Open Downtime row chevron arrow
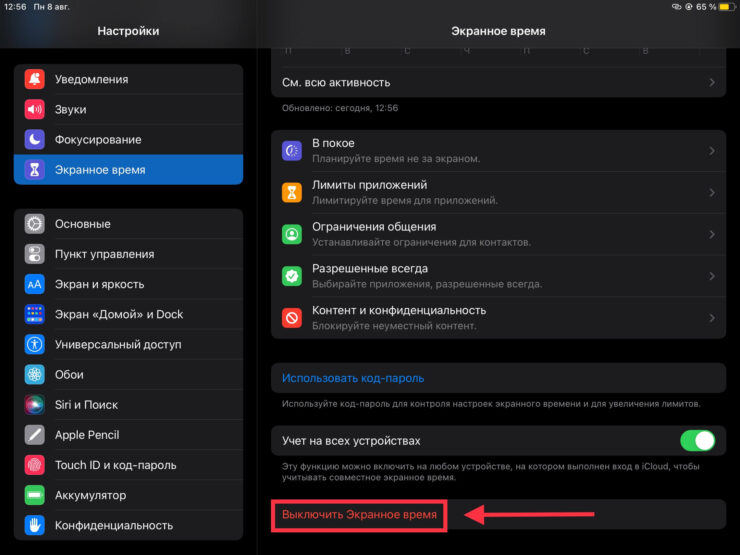740x555 pixels. coord(712,151)
